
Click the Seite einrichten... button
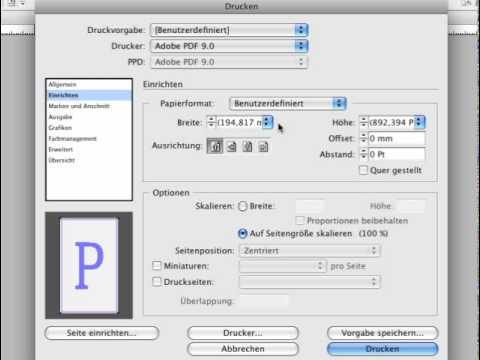(x=102, y=333)
